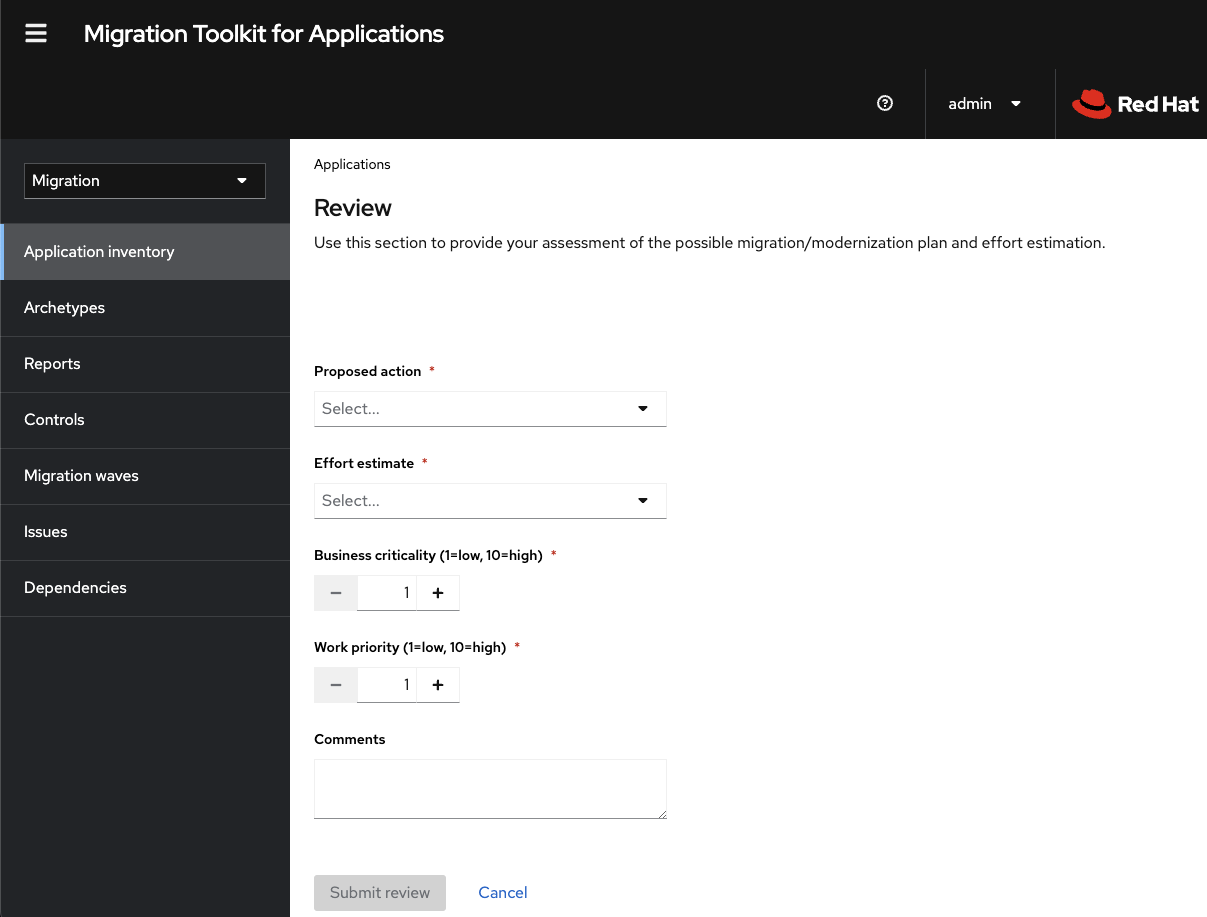The image size is (1207, 917).
Task: Increase Work priority with plus button
Action: point(438,685)
